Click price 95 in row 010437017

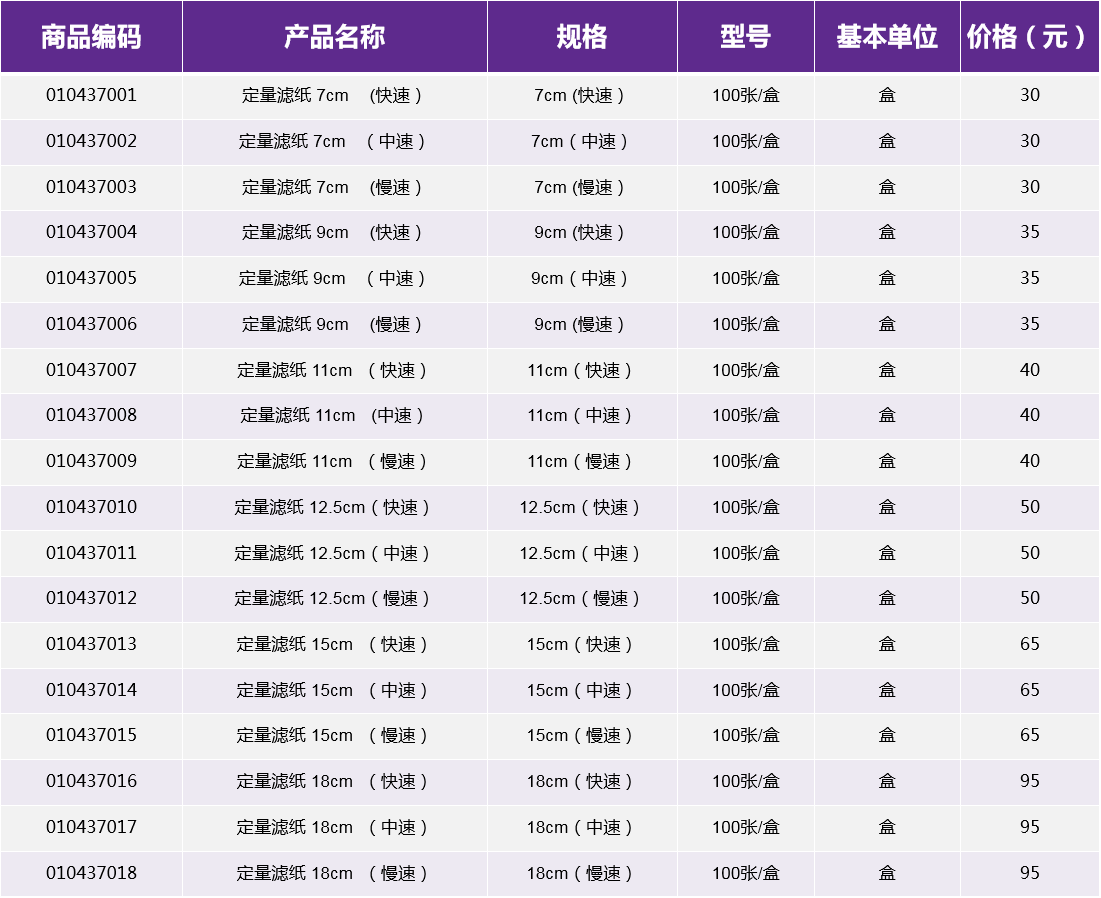click(x=1029, y=827)
